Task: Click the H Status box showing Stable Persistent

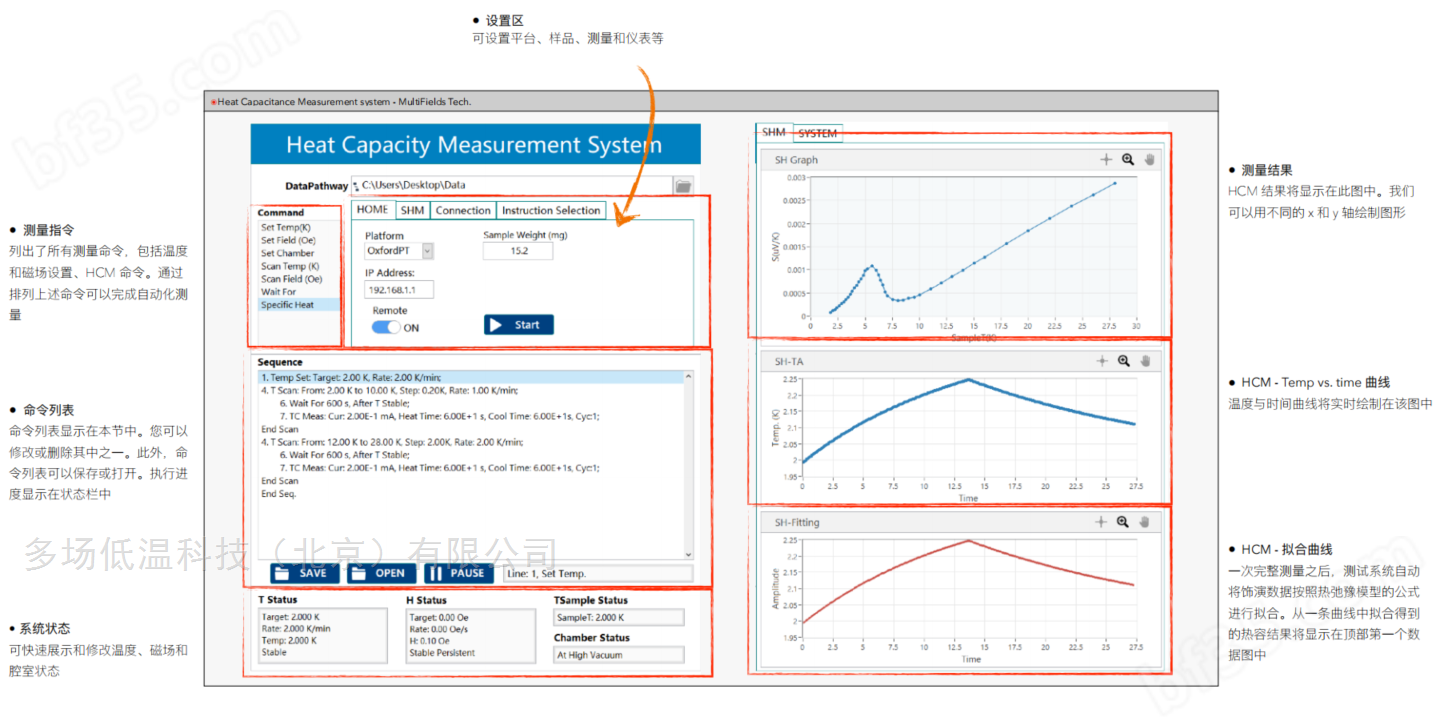Action: point(470,635)
